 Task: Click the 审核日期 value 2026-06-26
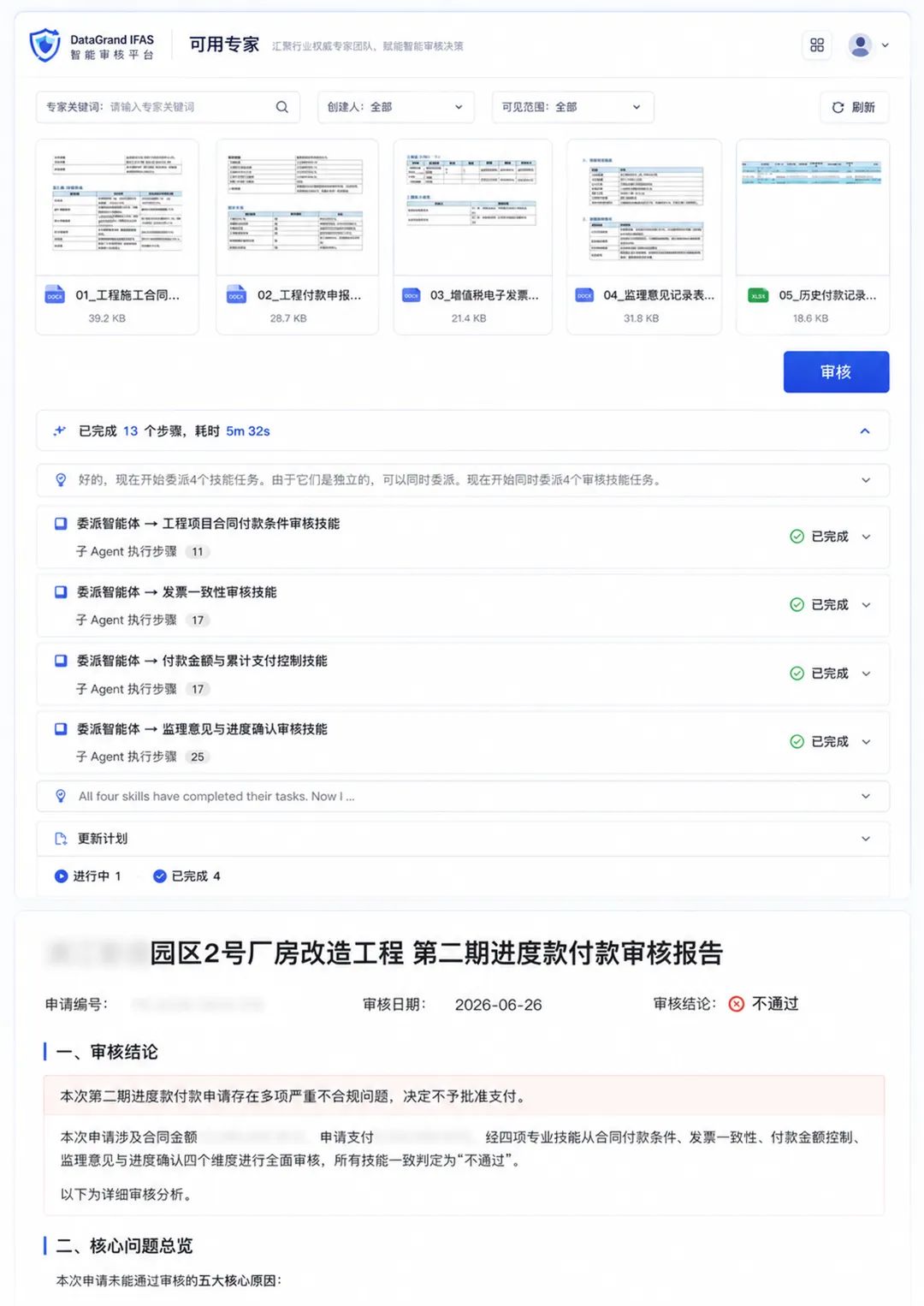pos(498,1005)
